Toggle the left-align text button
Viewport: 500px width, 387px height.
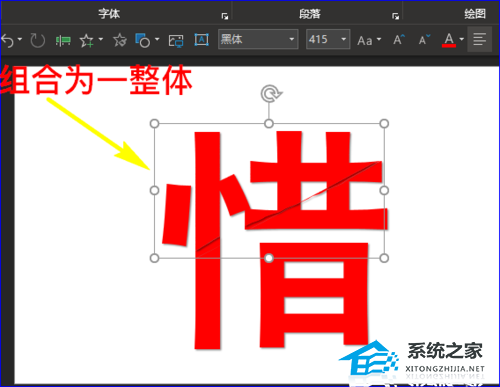(480, 40)
